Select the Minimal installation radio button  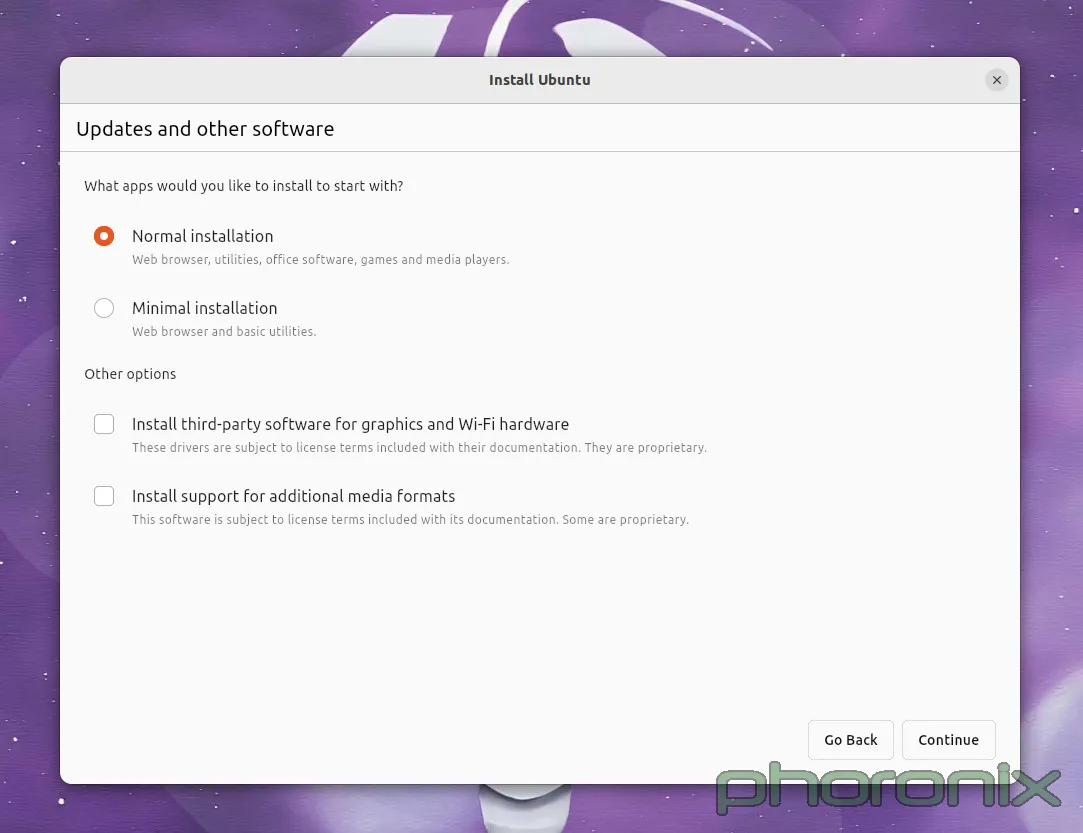pyautogui.click(x=104, y=308)
